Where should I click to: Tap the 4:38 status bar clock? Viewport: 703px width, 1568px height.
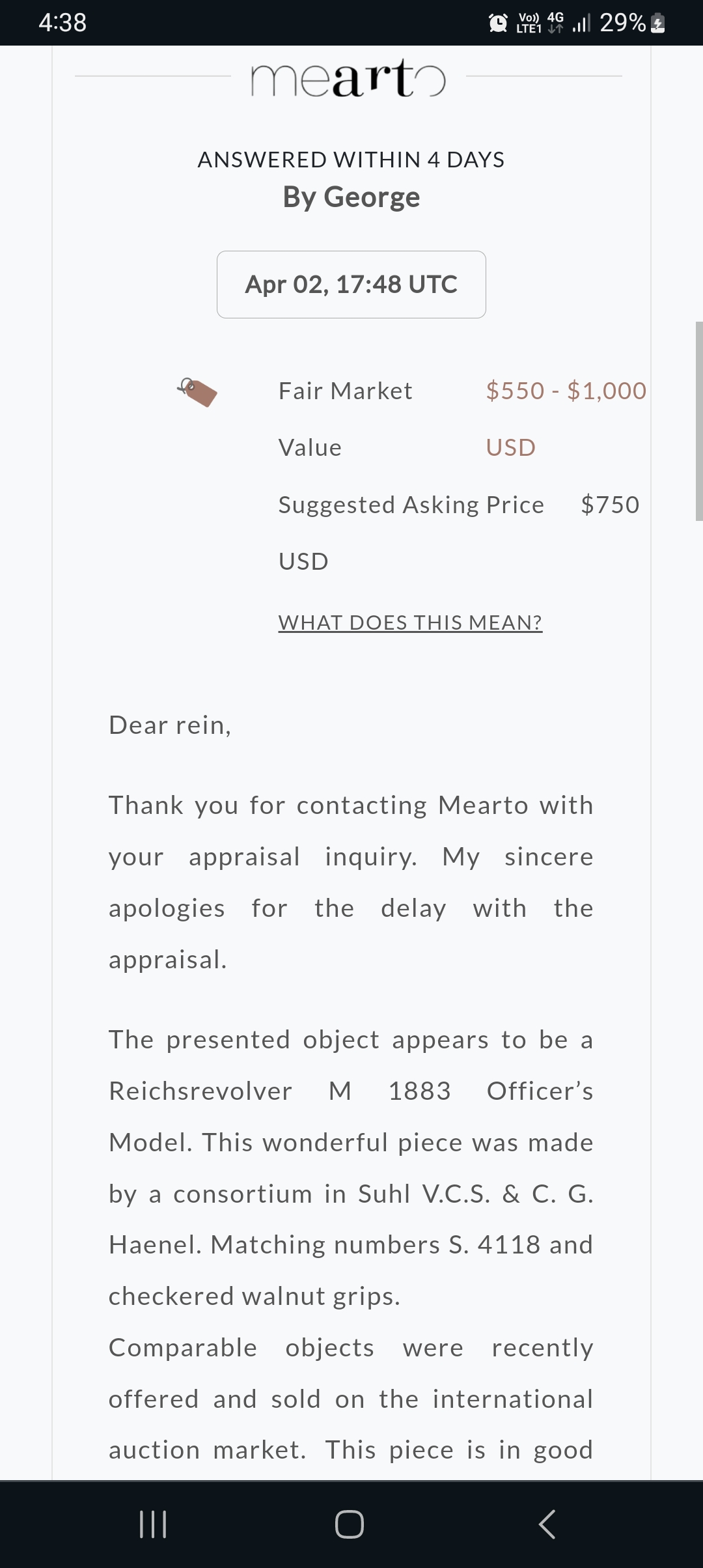tap(62, 23)
